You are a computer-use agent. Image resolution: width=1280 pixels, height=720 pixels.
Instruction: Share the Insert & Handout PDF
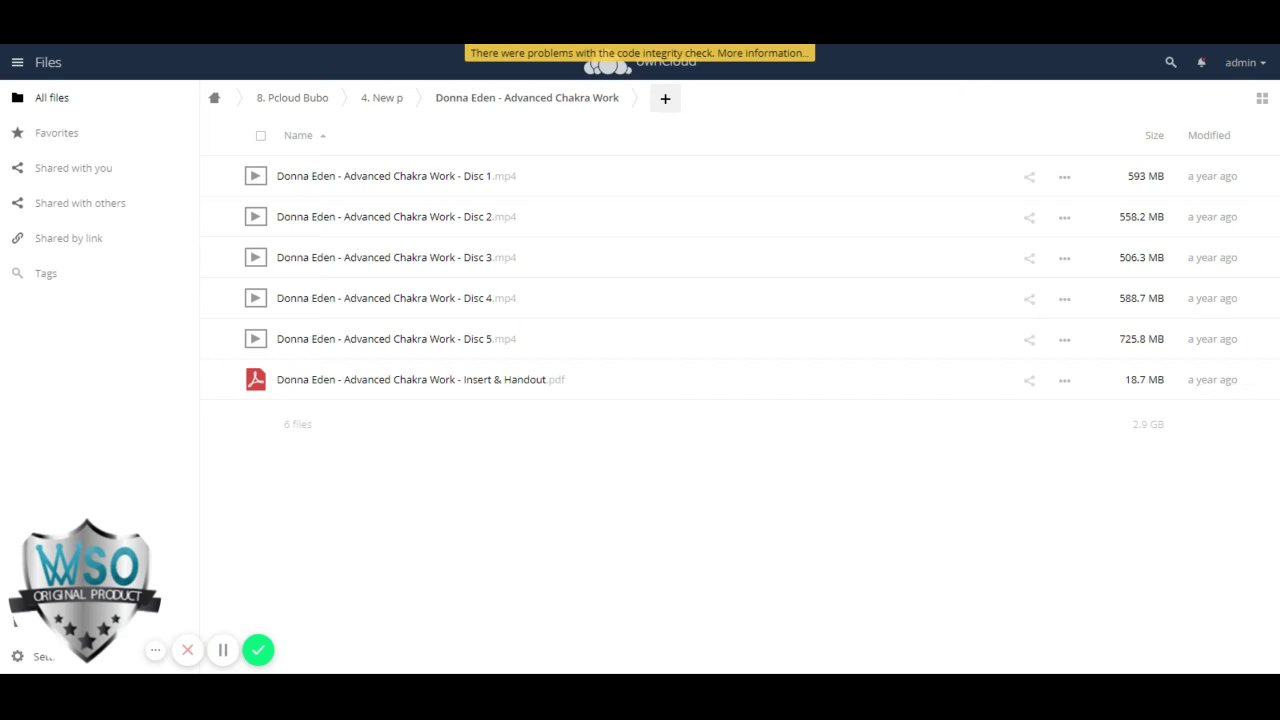coord(1029,380)
